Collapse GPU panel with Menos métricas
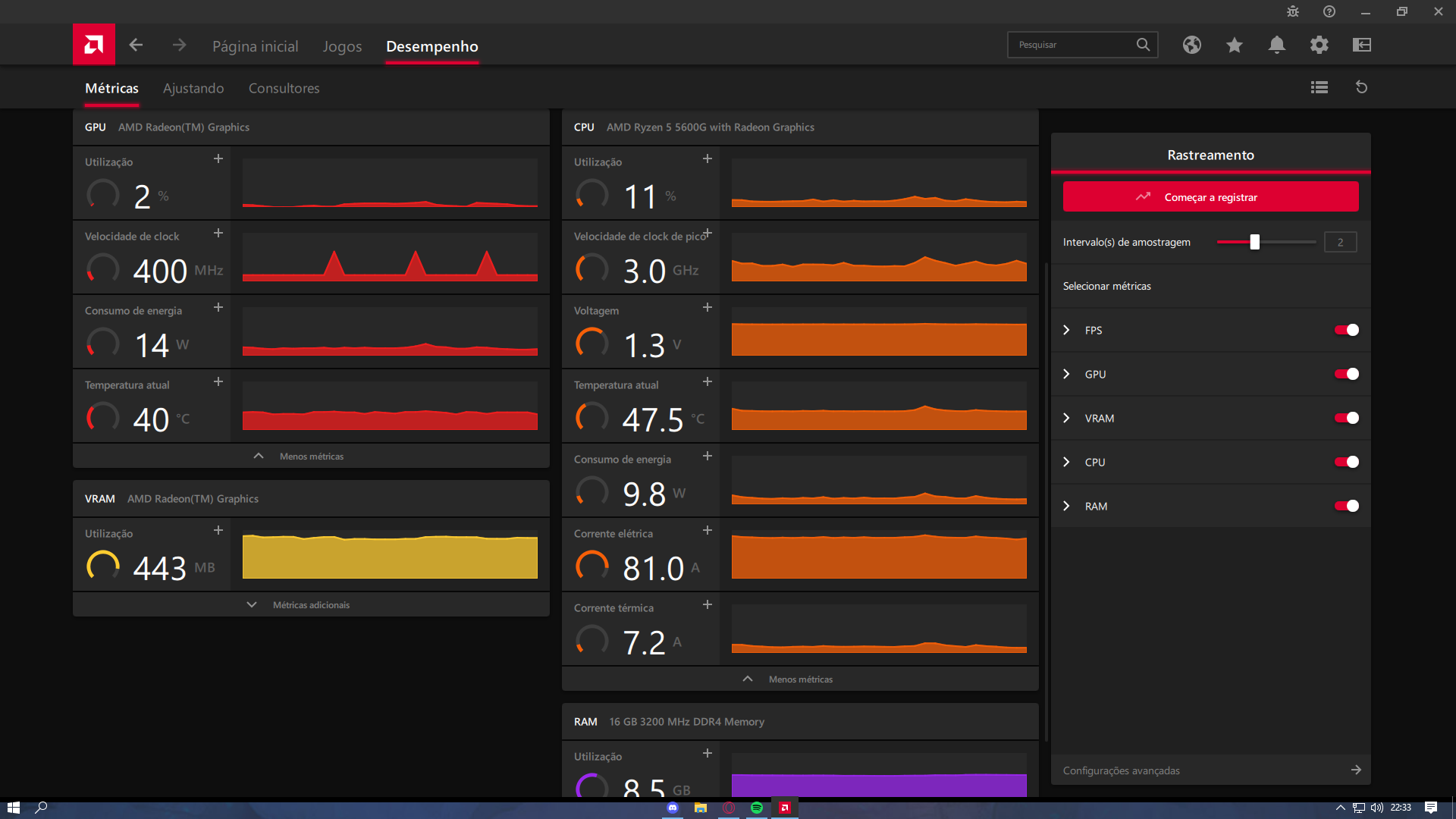 coord(311,456)
